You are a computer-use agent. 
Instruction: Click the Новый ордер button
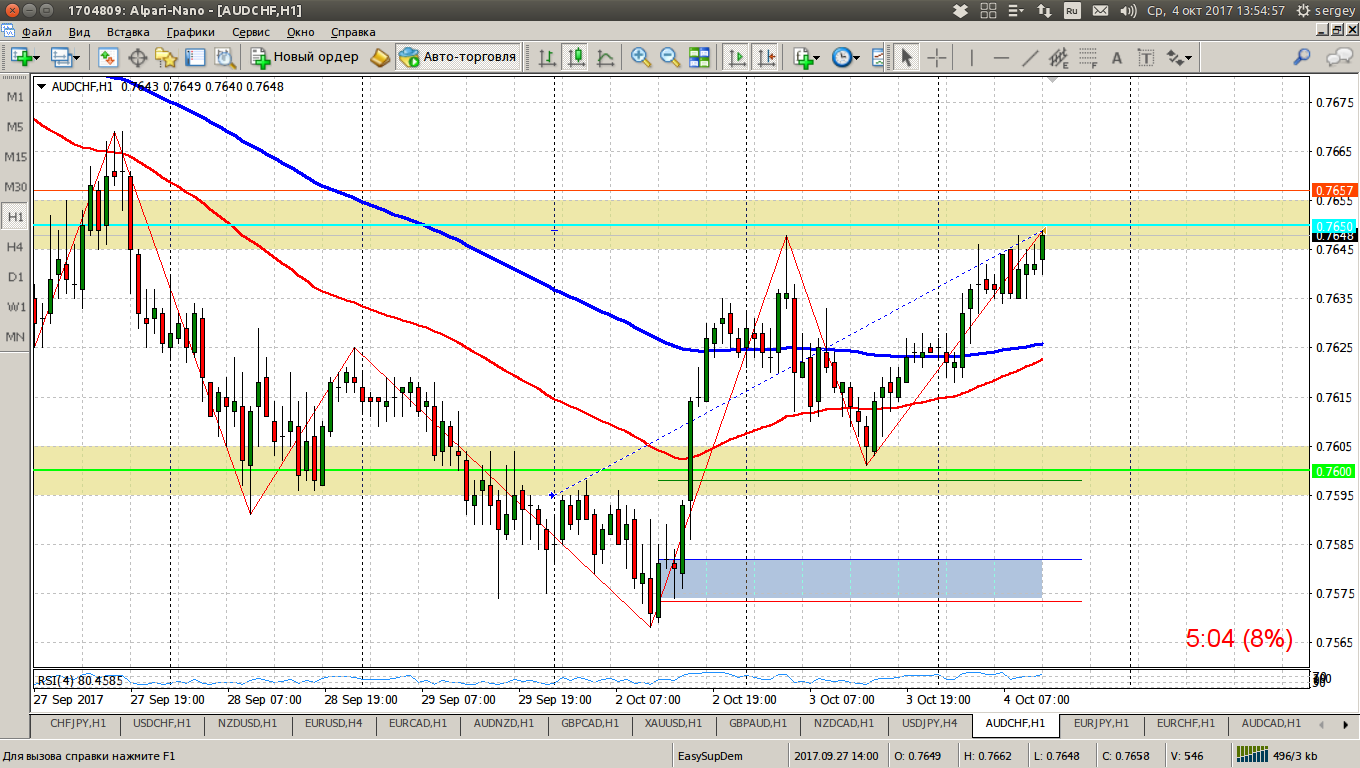tap(305, 57)
